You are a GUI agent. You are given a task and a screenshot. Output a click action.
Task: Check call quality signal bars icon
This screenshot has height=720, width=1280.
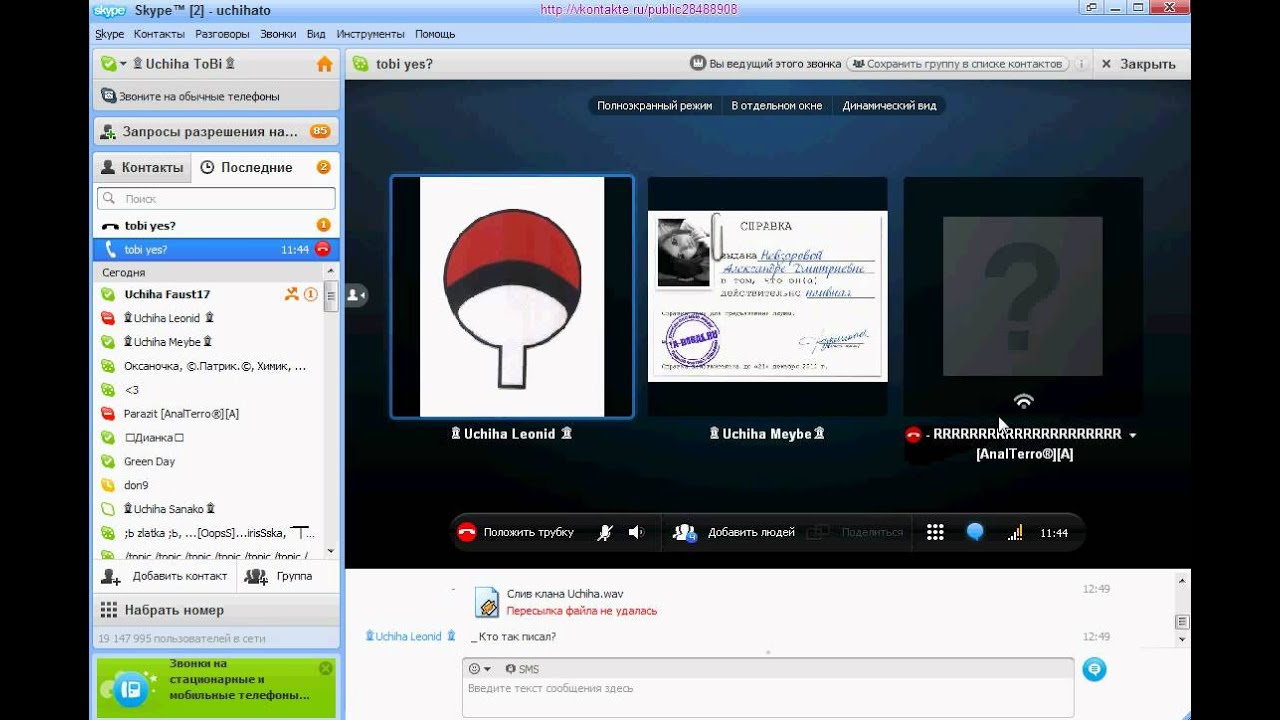1015,533
